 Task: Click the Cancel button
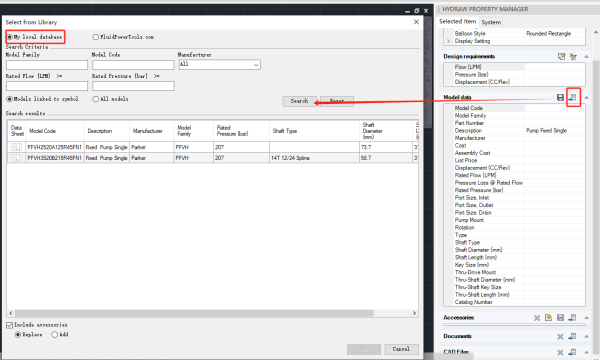click(x=401, y=349)
